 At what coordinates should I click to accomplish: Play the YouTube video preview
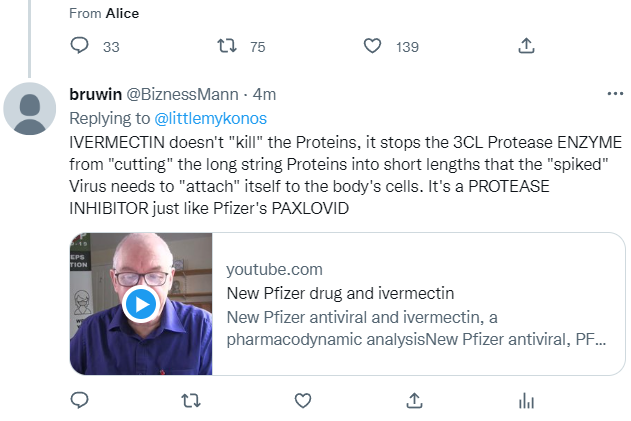141,304
